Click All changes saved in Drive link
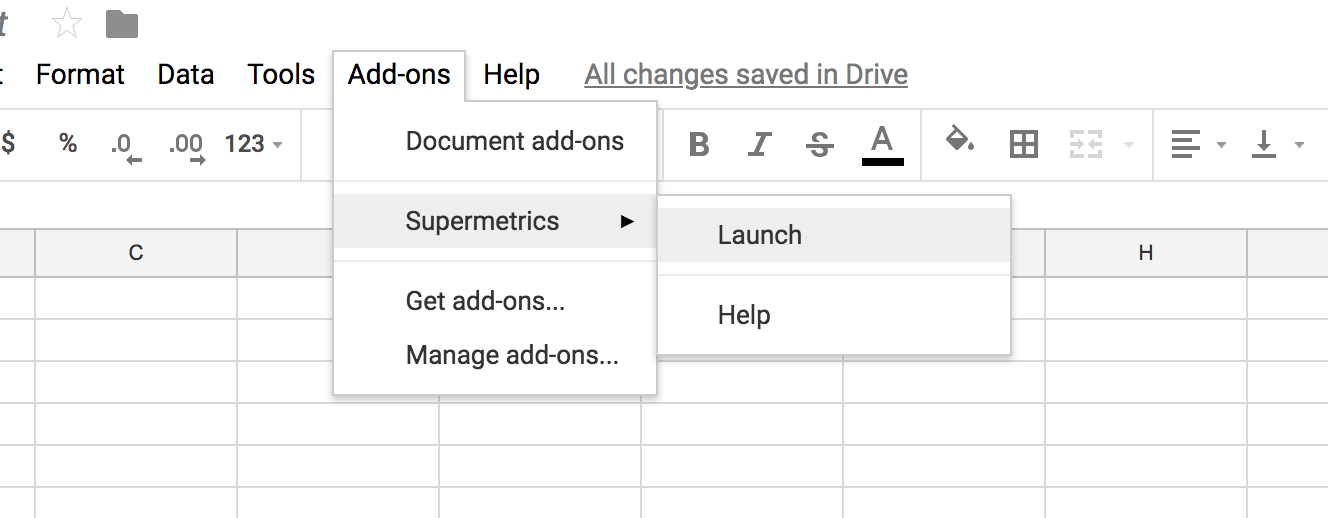The image size is (1328, 518). point(746,75)
